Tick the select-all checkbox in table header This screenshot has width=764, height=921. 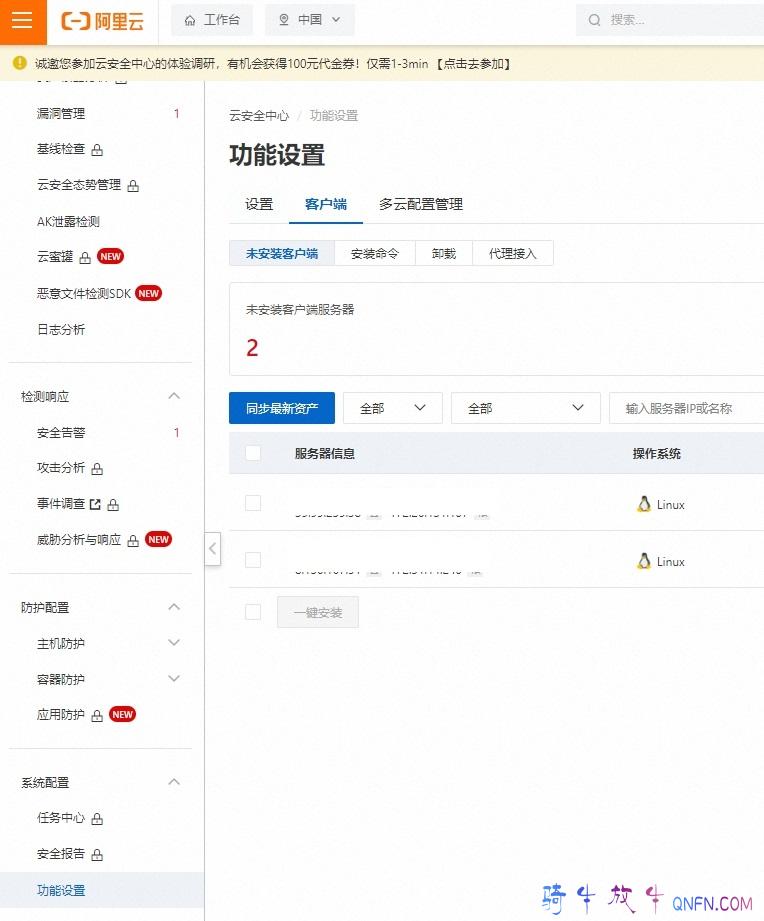pos(253,453)
